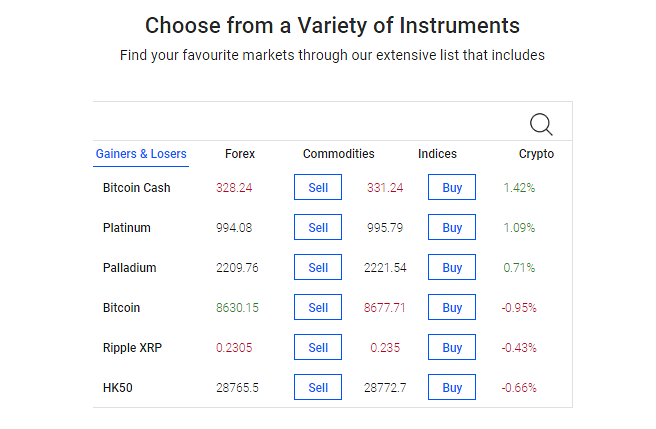Viewport: 656px width, 429px height.
Task: Buy Ripple XRP at 0.235
Action: (x=452, y=347)
